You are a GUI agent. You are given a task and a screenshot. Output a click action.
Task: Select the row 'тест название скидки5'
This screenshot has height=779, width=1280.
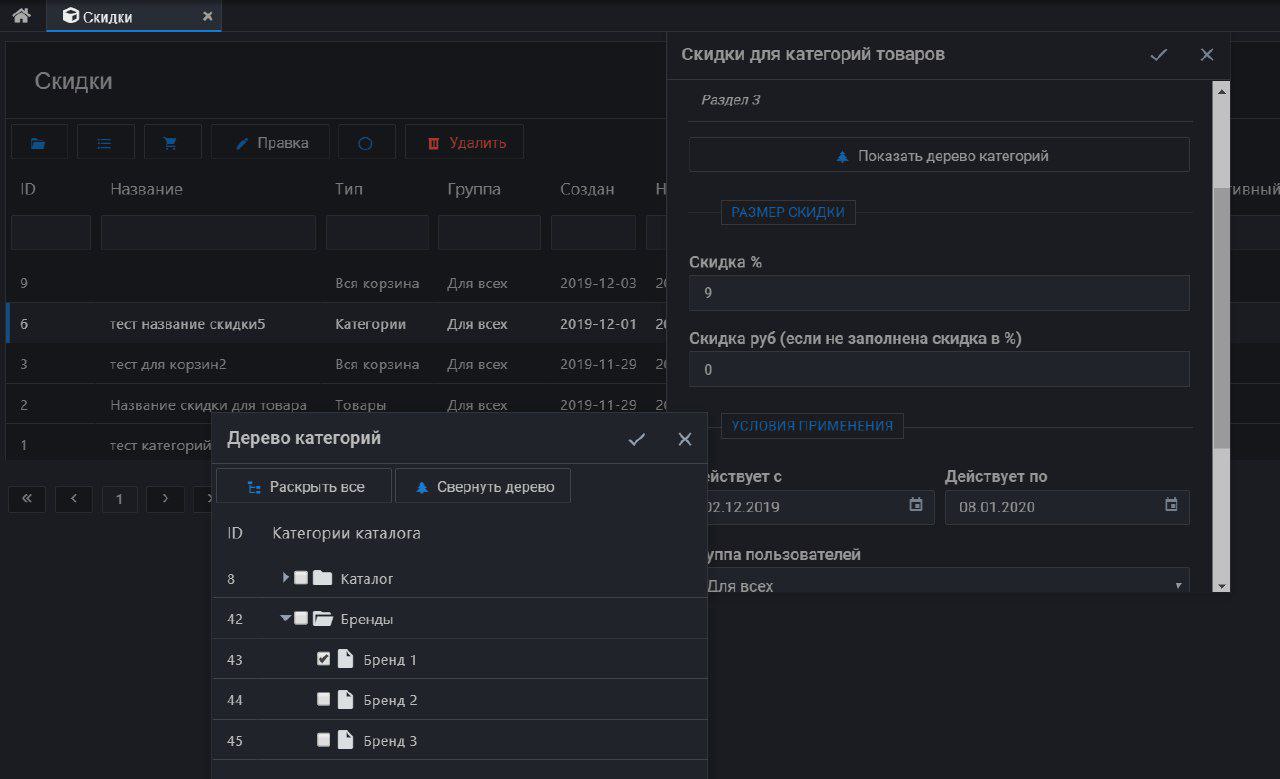point(337,324)
